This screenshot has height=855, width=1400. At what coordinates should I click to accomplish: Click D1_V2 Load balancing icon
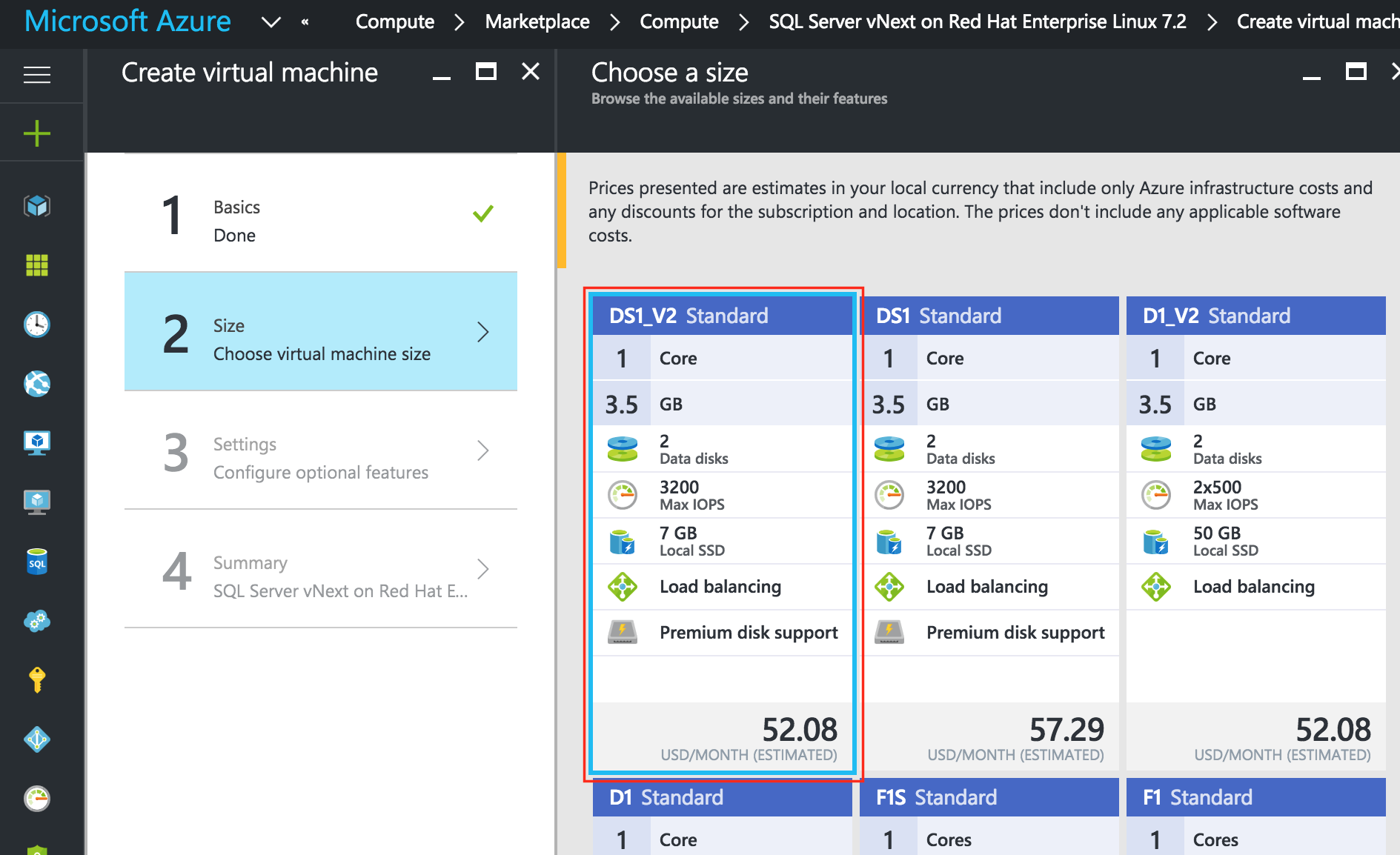[1156, 587]
